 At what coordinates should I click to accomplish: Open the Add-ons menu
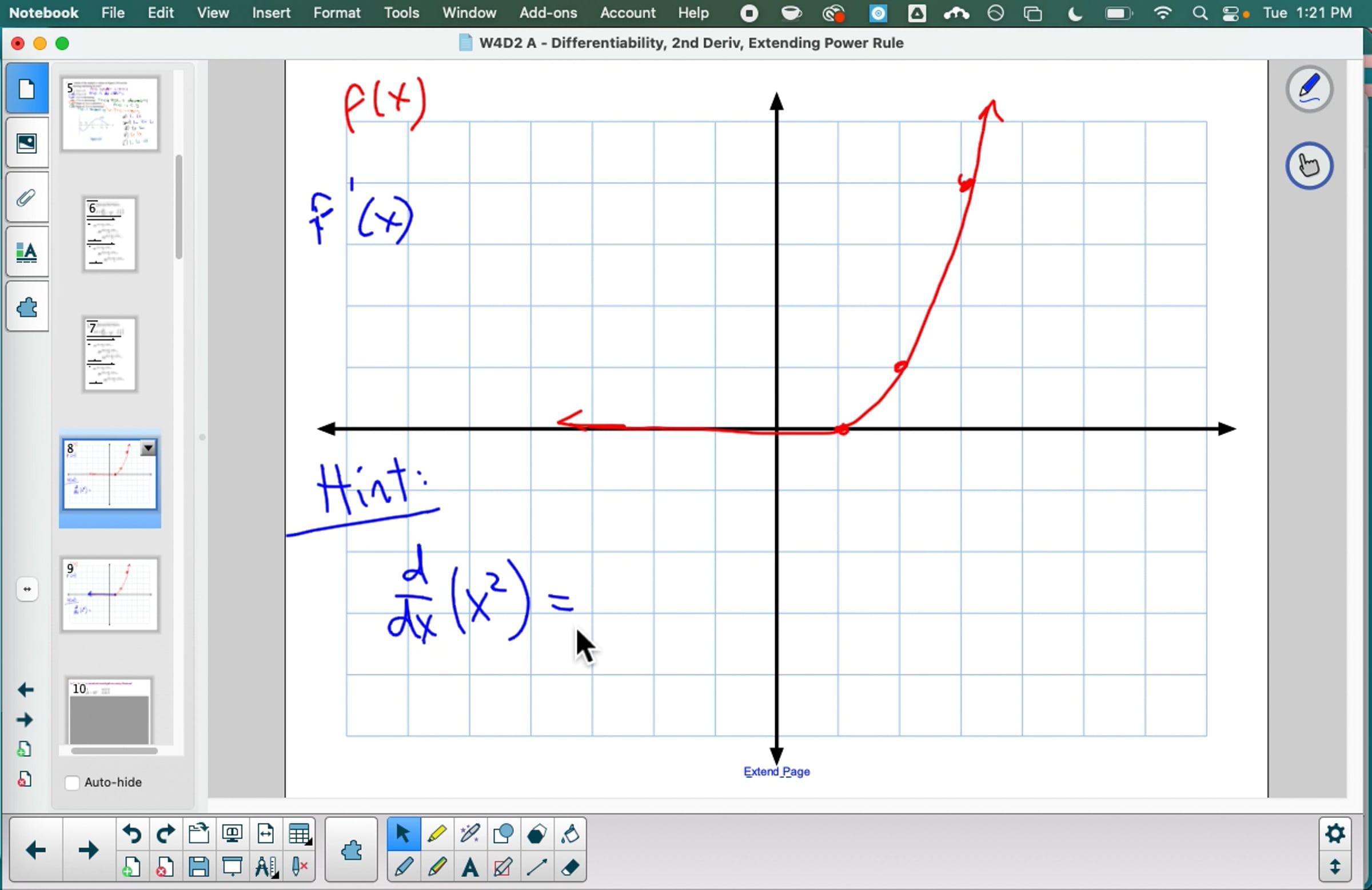click(548, 13)
